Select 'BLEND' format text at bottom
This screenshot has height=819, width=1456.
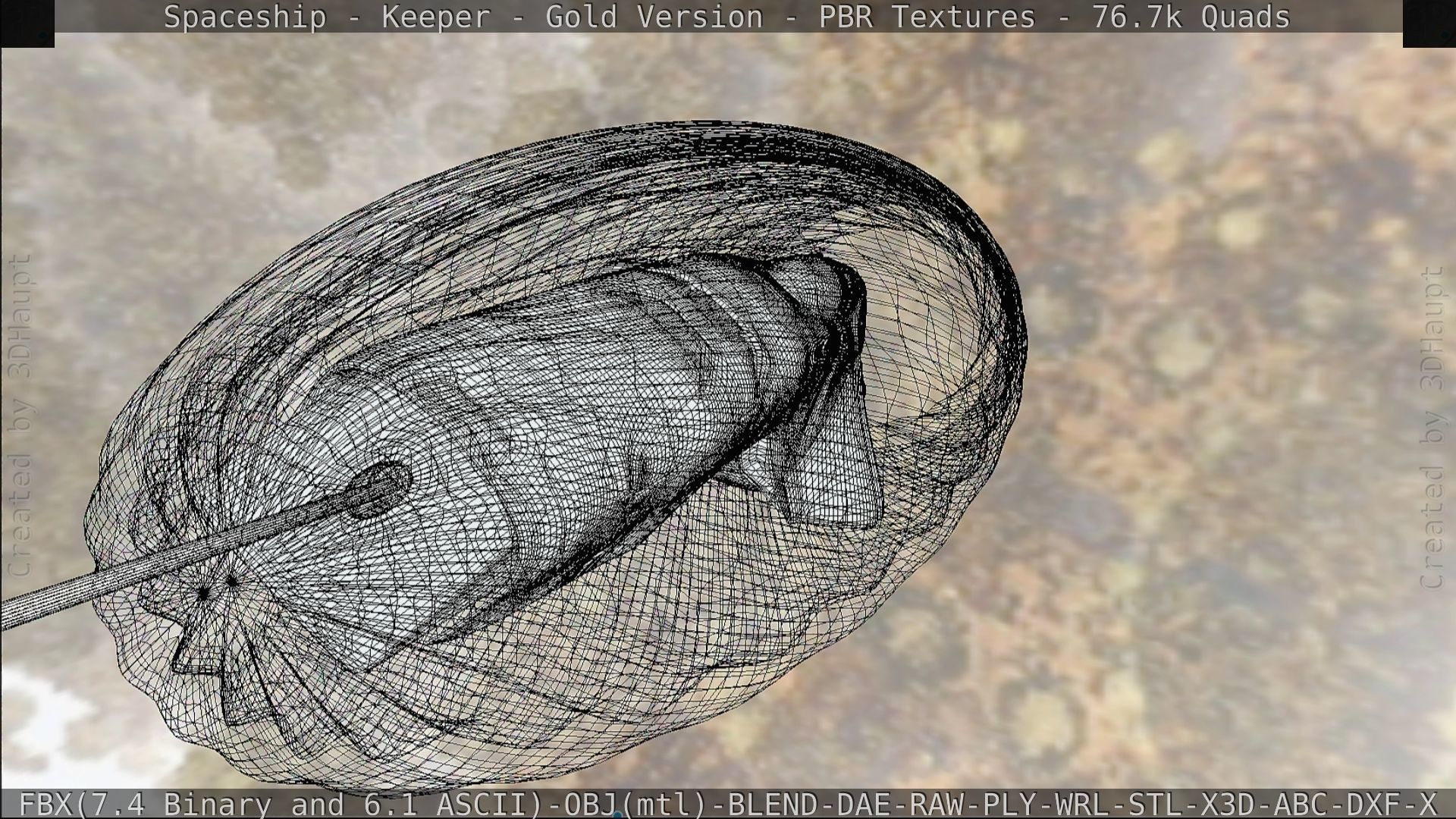tap(773, 804)
